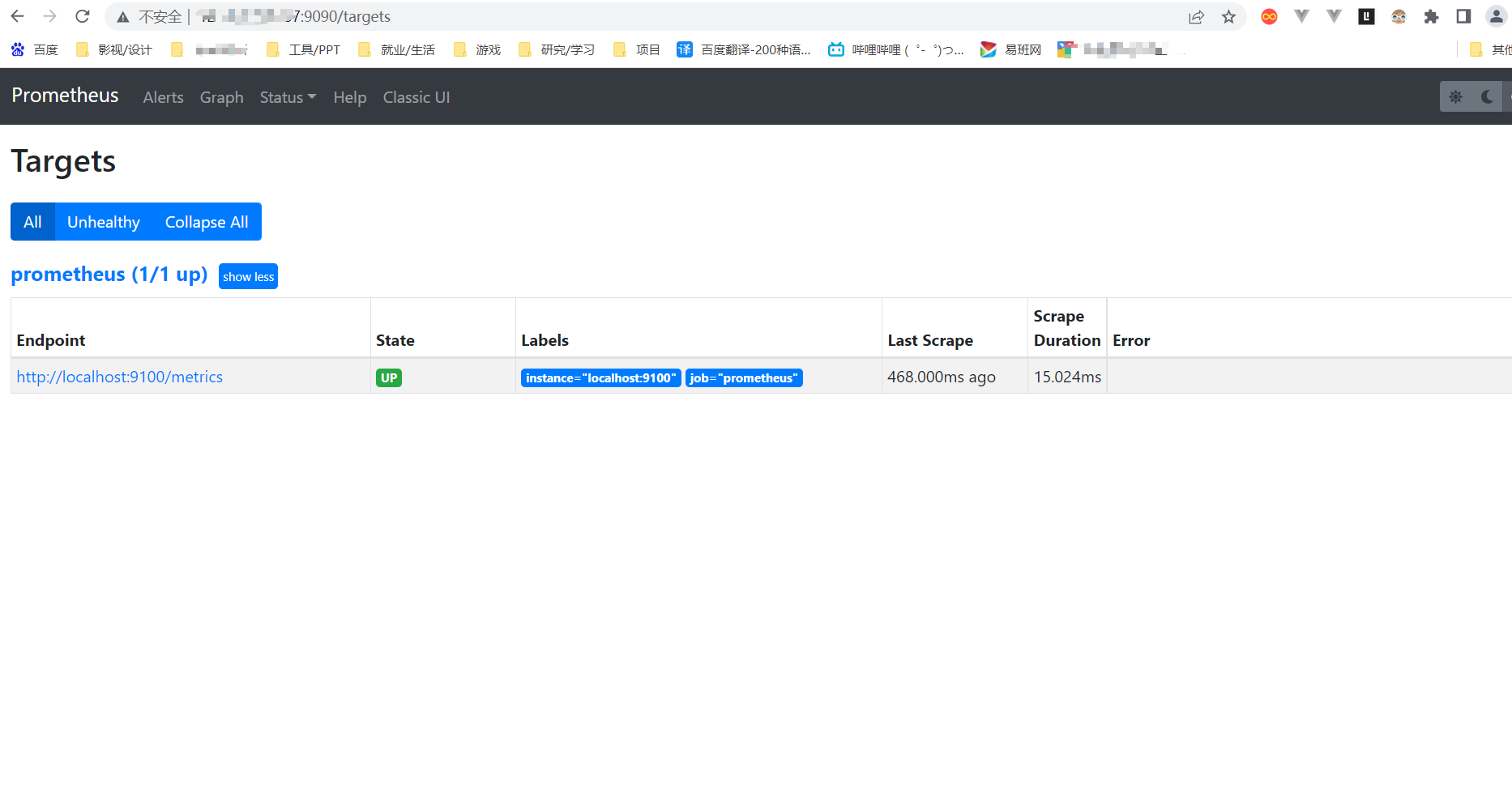Click show less for prometheus job
Screen dimensions: 1512x793
248,276
